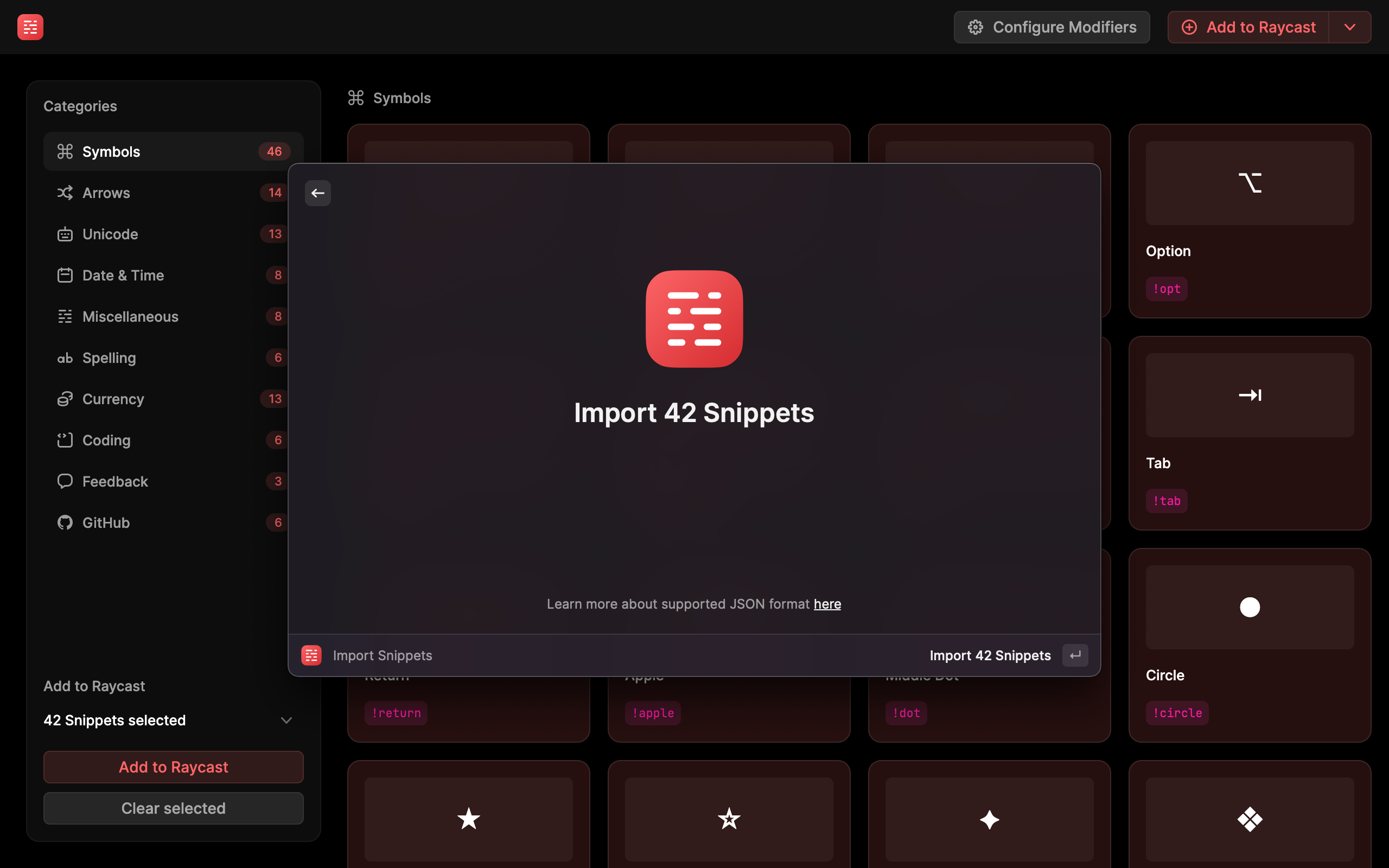The width and height of the screenshot is (1389, 868).
Task: Click the !apple keyword tag
Action: tap(653, 713)
